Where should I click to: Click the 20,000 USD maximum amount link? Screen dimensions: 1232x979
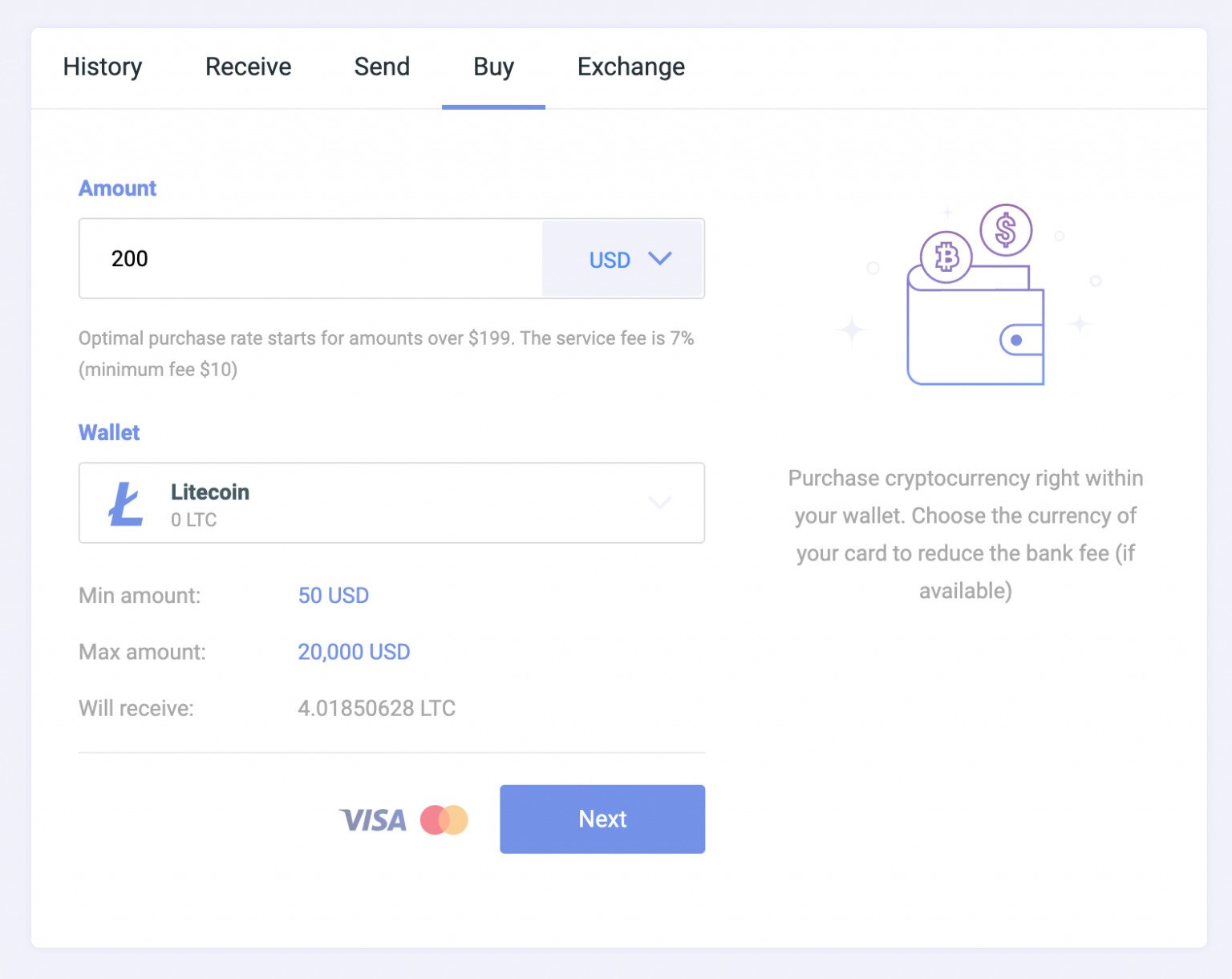[x=353, y=652]
